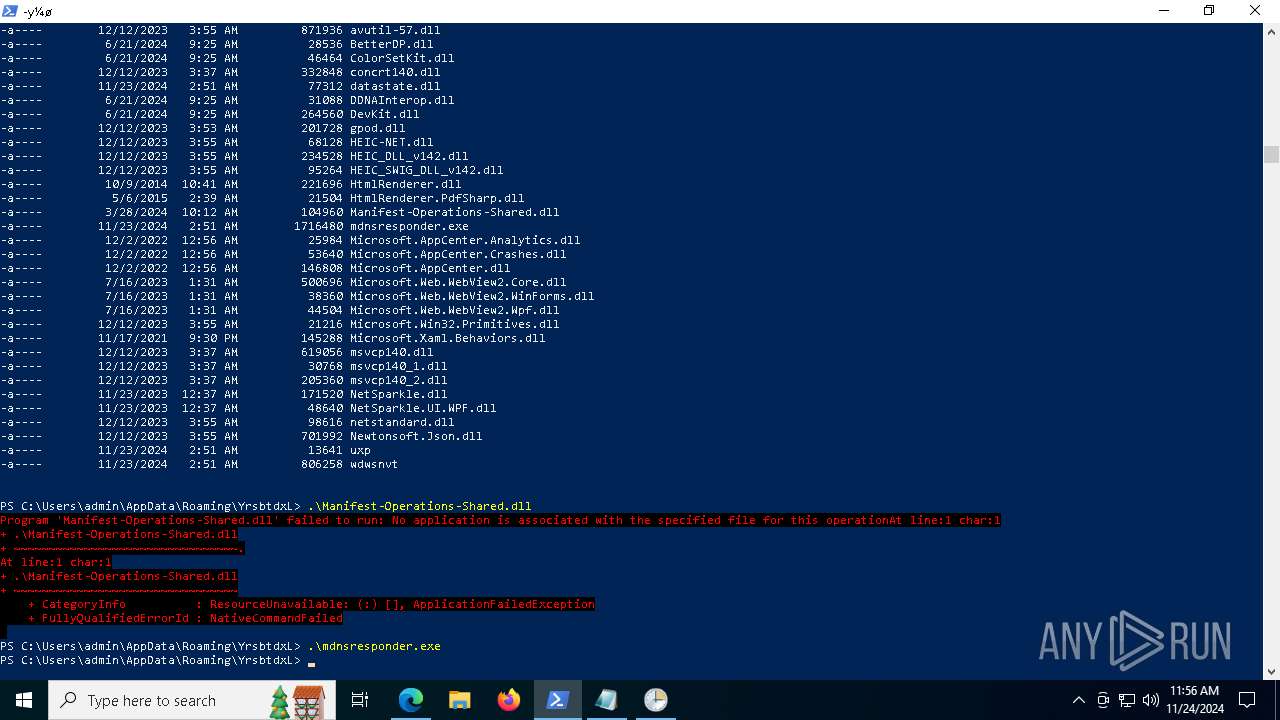Click the CategoryInfo error line

311,604
